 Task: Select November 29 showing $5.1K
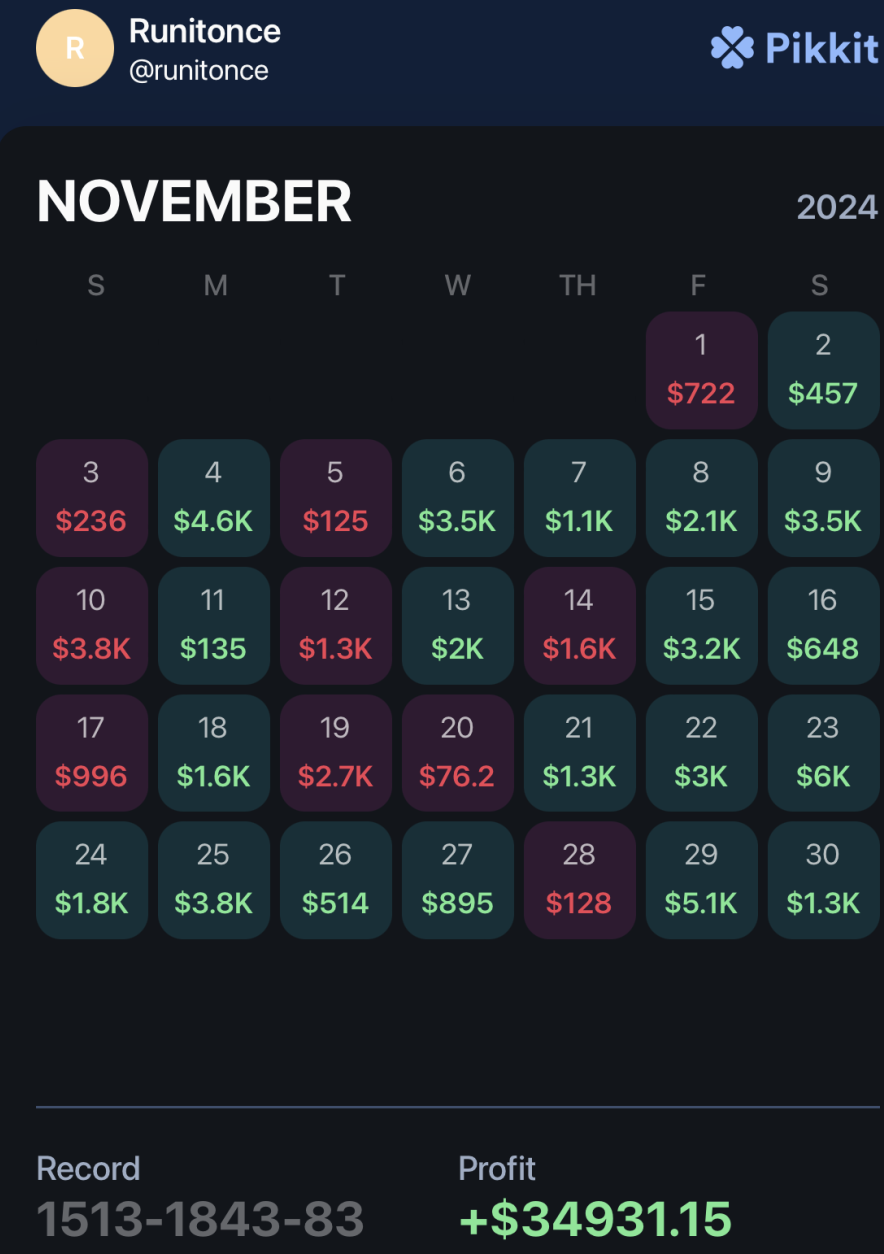(701, 881)
